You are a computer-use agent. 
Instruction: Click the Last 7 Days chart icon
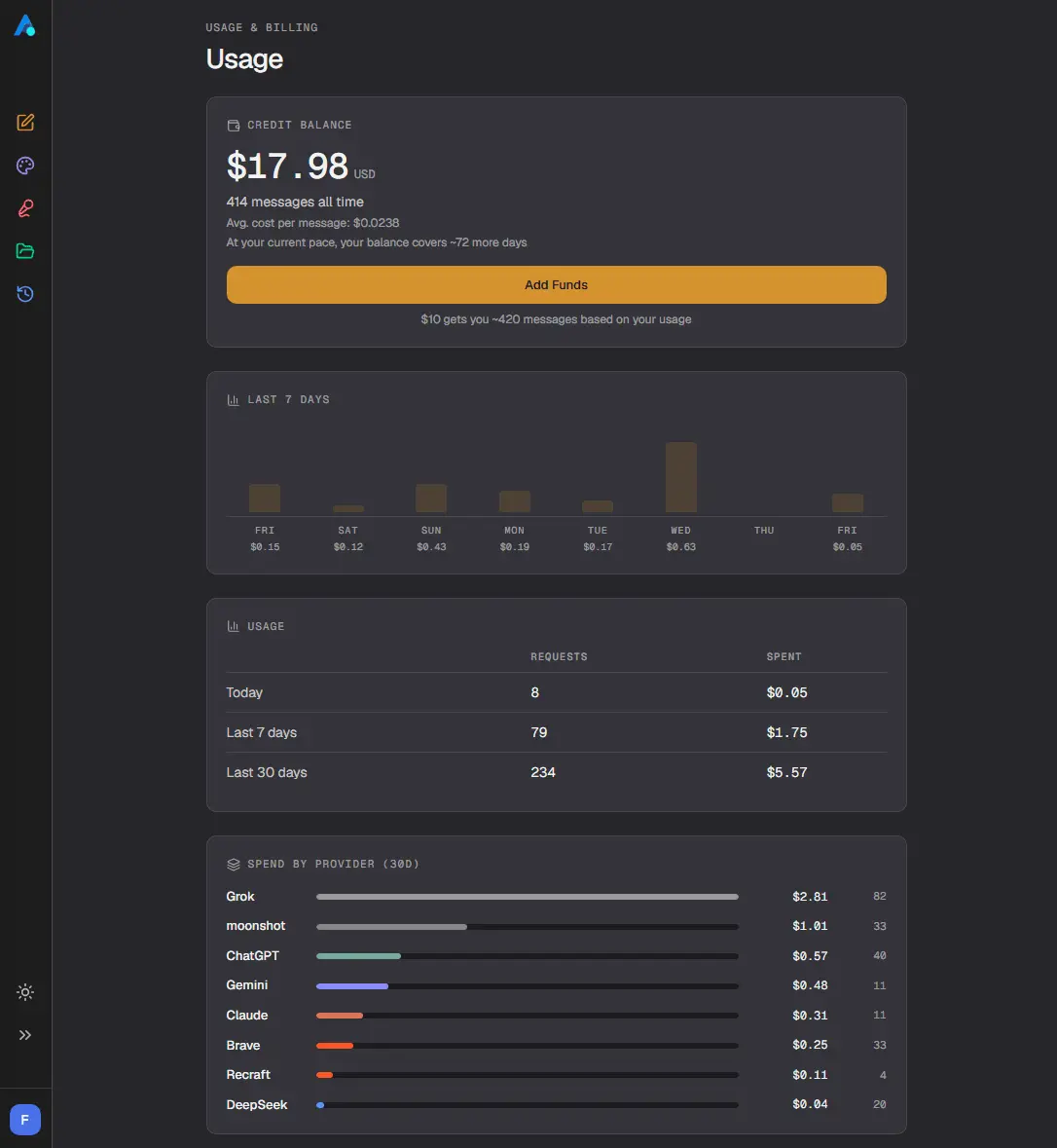(x=234, y=400)
